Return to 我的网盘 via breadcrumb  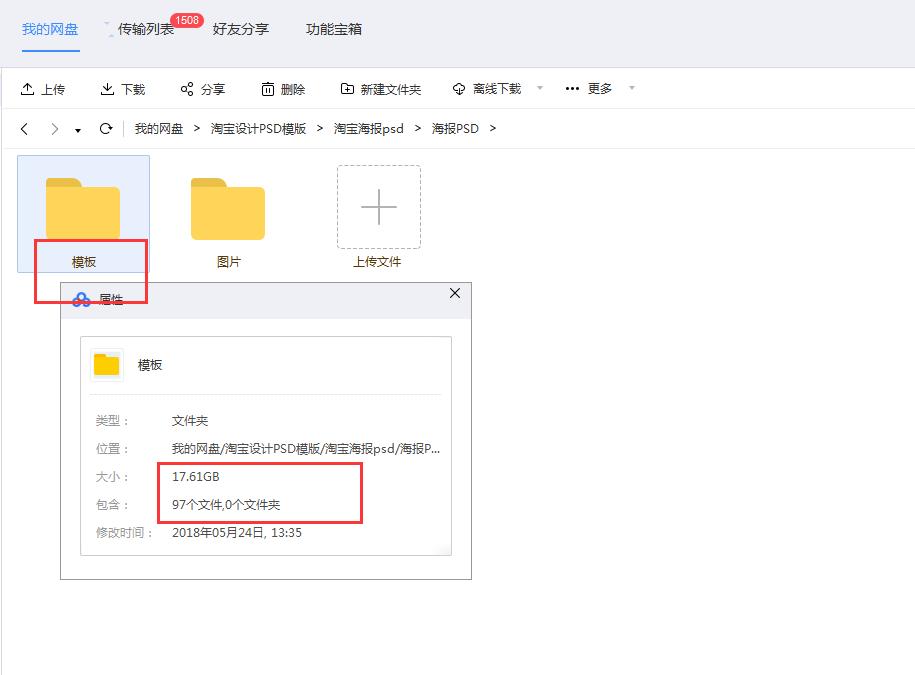[x=156, y=129]
